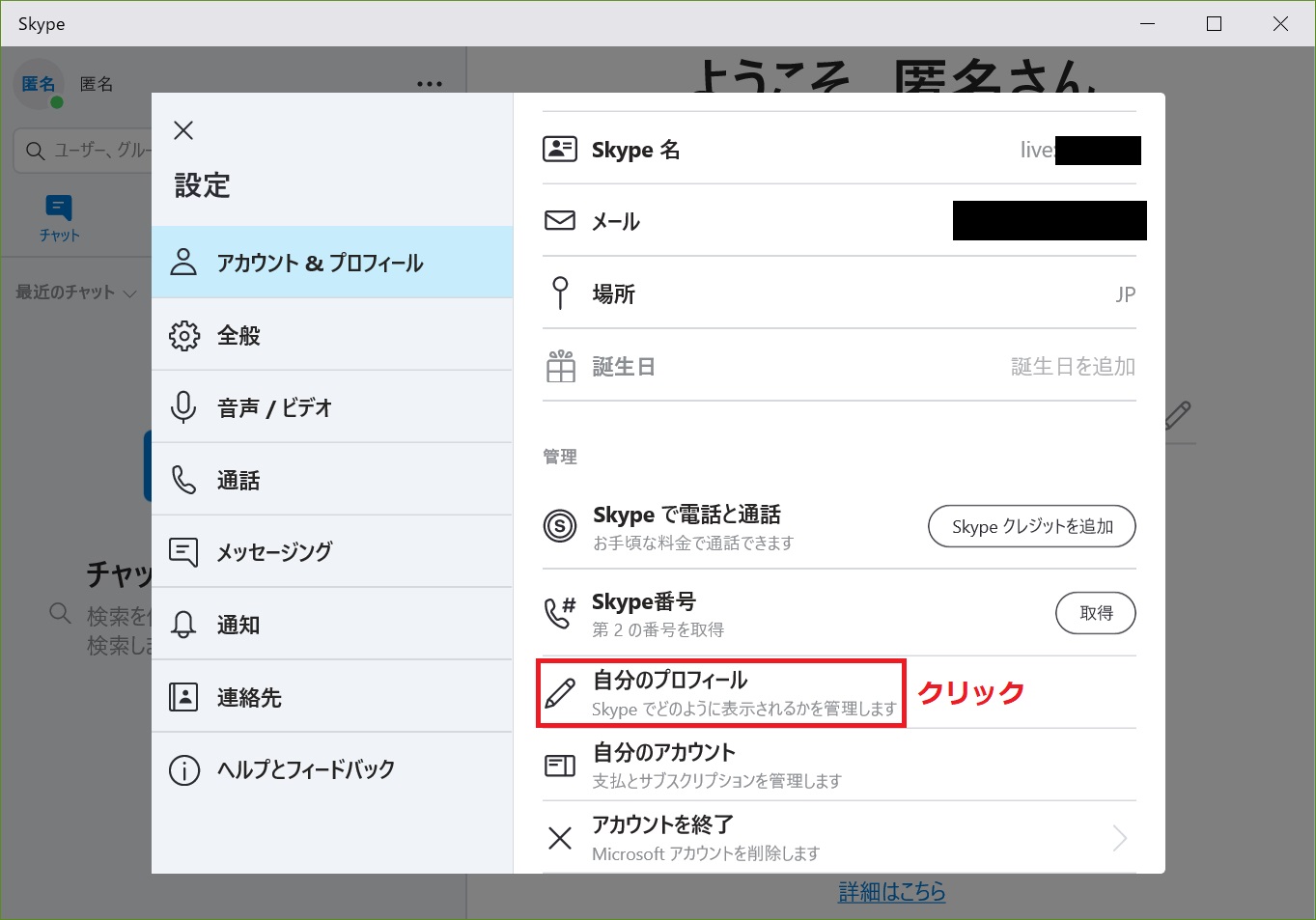Click the Skype で電話と通話 heading
Image resolution: width=1316 pixels, height=920 pixels.
point(686,515)
